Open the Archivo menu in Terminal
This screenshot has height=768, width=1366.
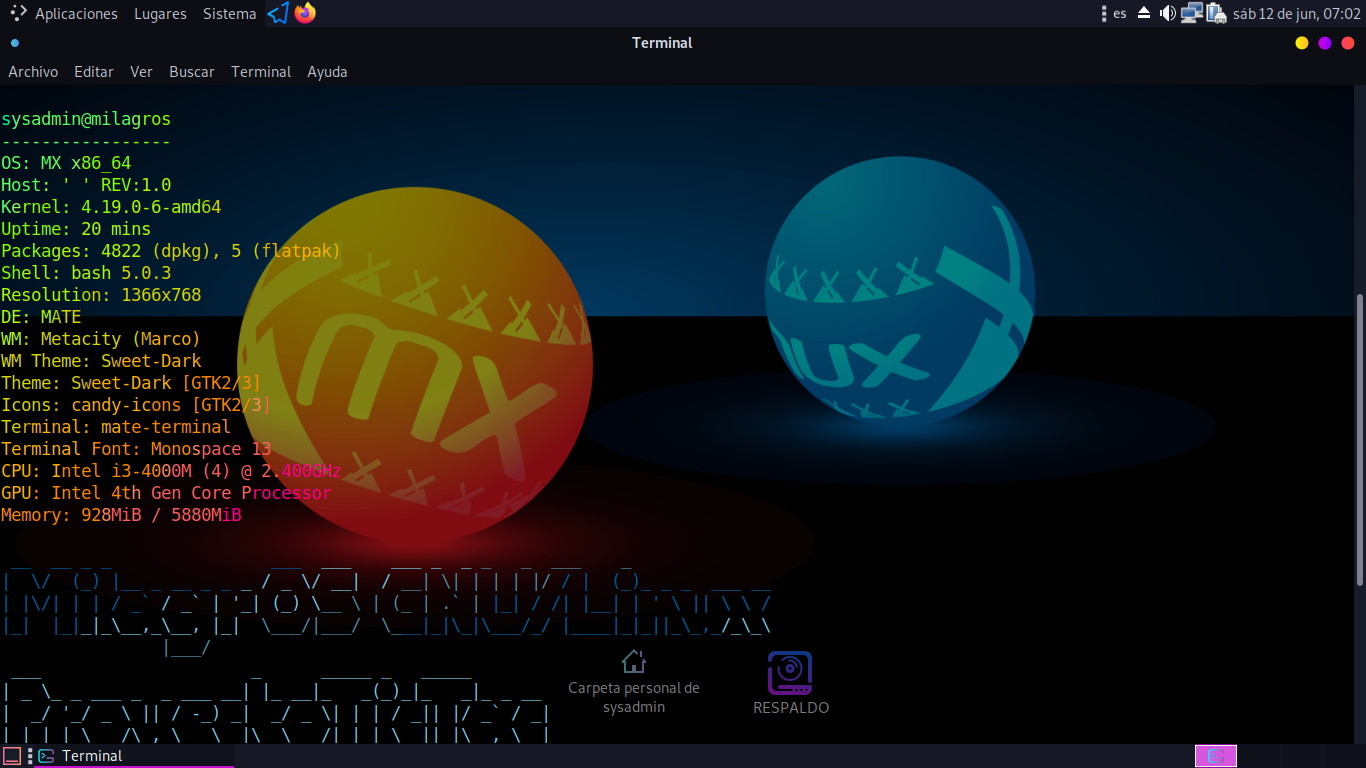[33, 72]
